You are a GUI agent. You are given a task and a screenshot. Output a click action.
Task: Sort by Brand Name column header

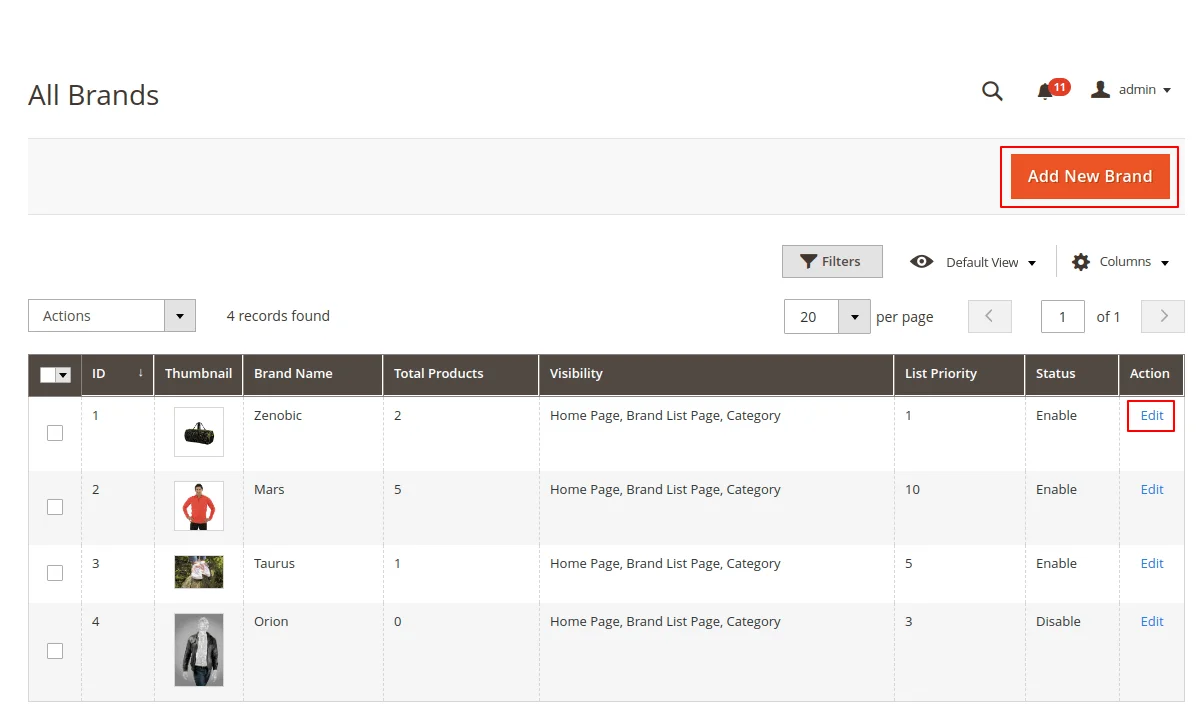(293, 374)
